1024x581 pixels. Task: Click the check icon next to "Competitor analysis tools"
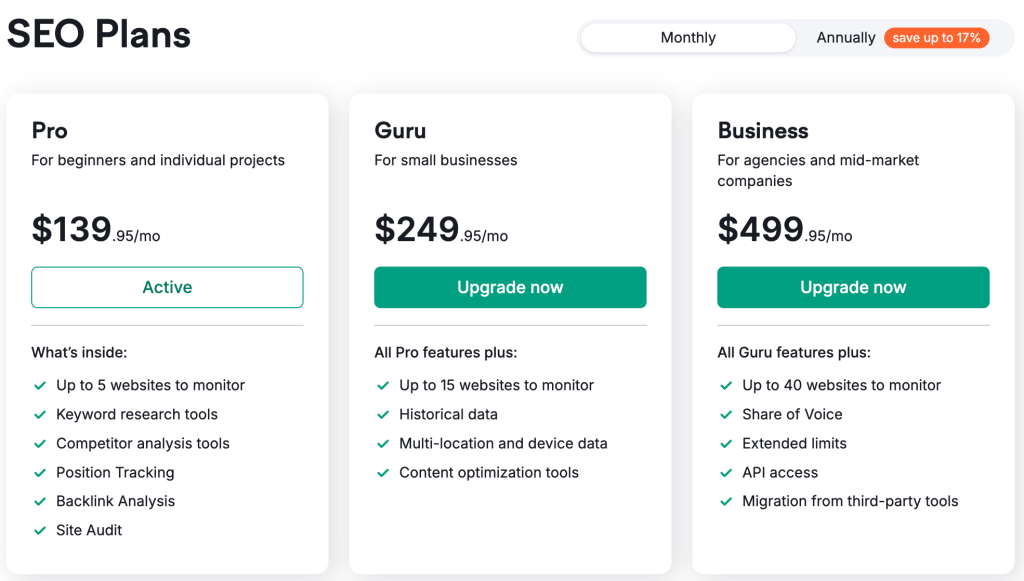(40, 443)
